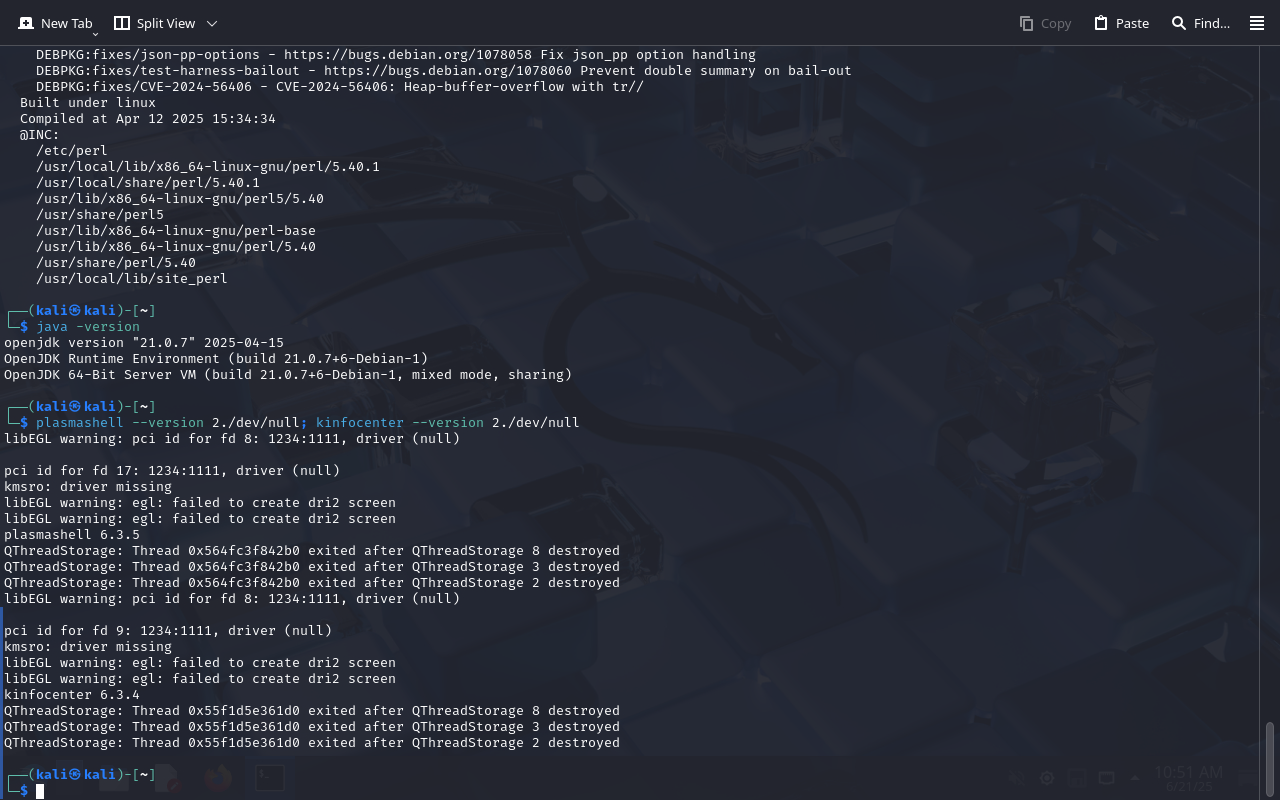Image resolution: width=1280 pixels, height=800 pixels.
Task: Open a new terminal tab
Action: (55, 23)
